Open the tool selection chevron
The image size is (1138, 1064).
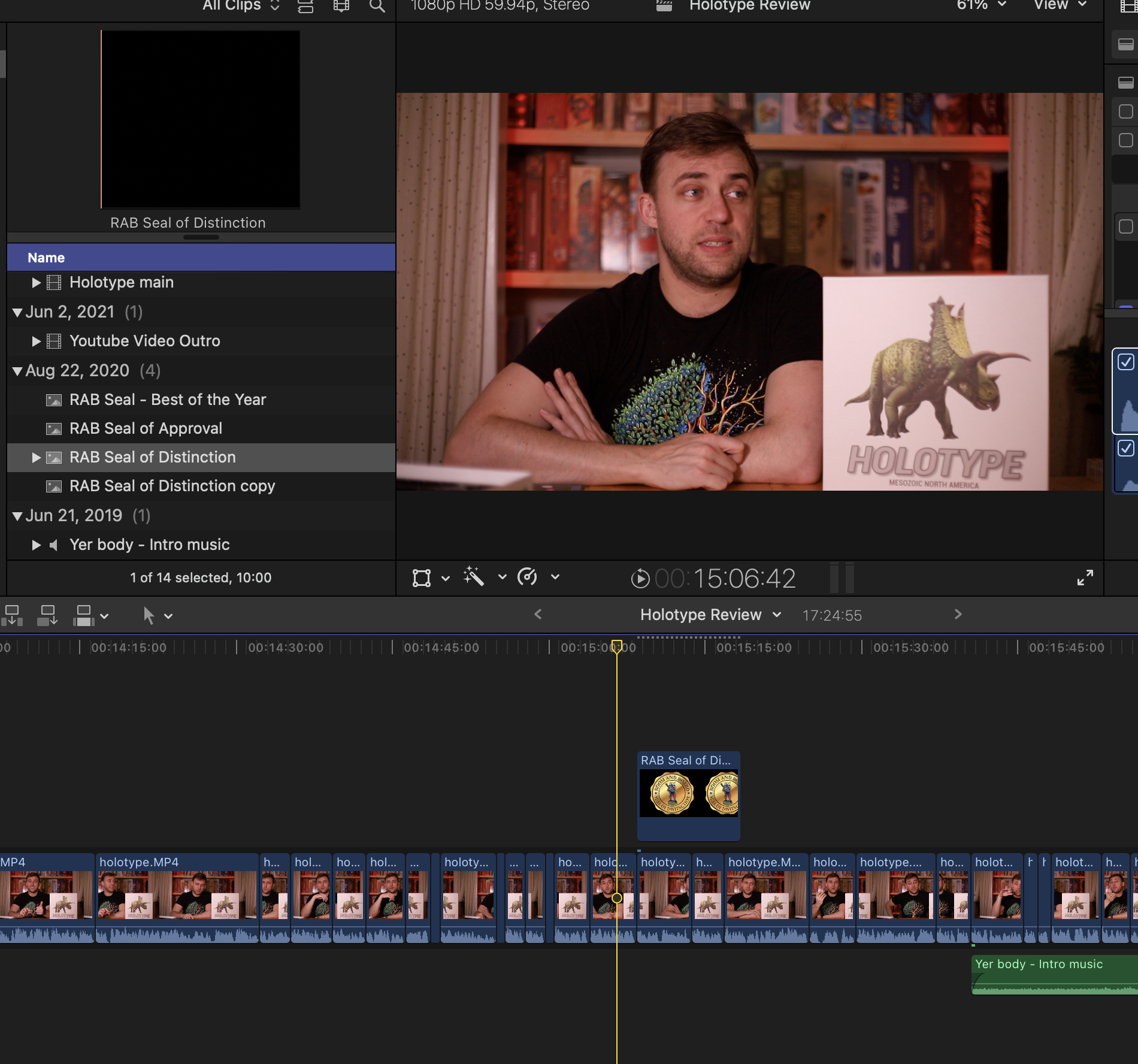[168, 616]
